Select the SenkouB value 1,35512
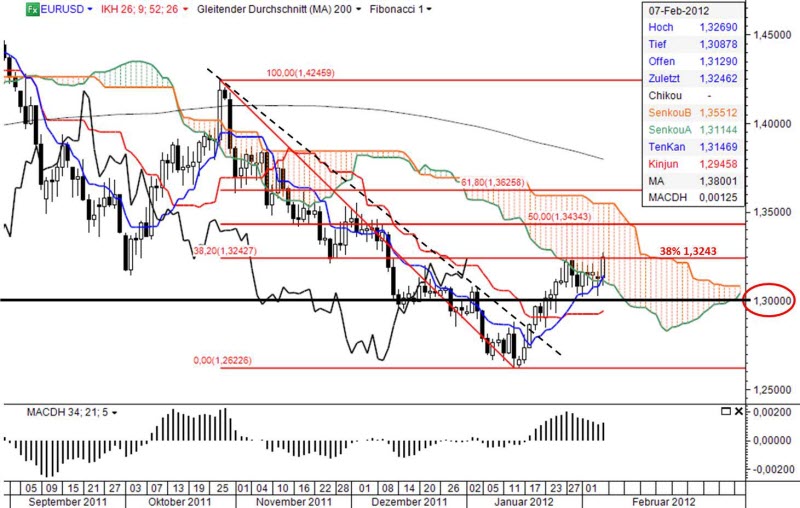This screenshot has height=508, width=800. point(718,113)
